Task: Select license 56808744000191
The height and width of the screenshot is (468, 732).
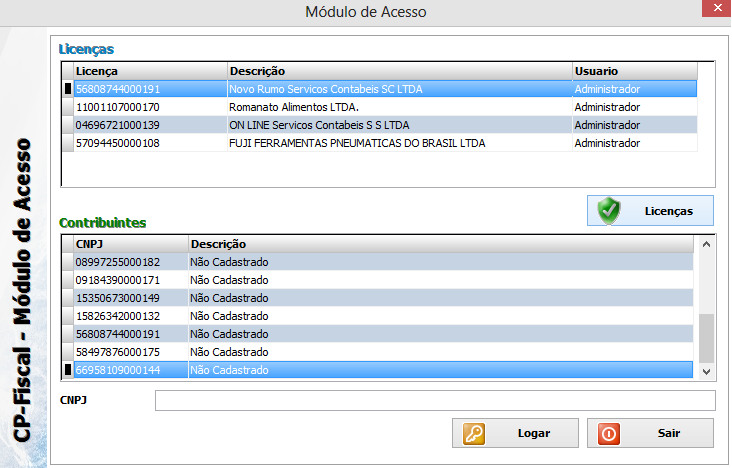Action: [x=118, y=89]
